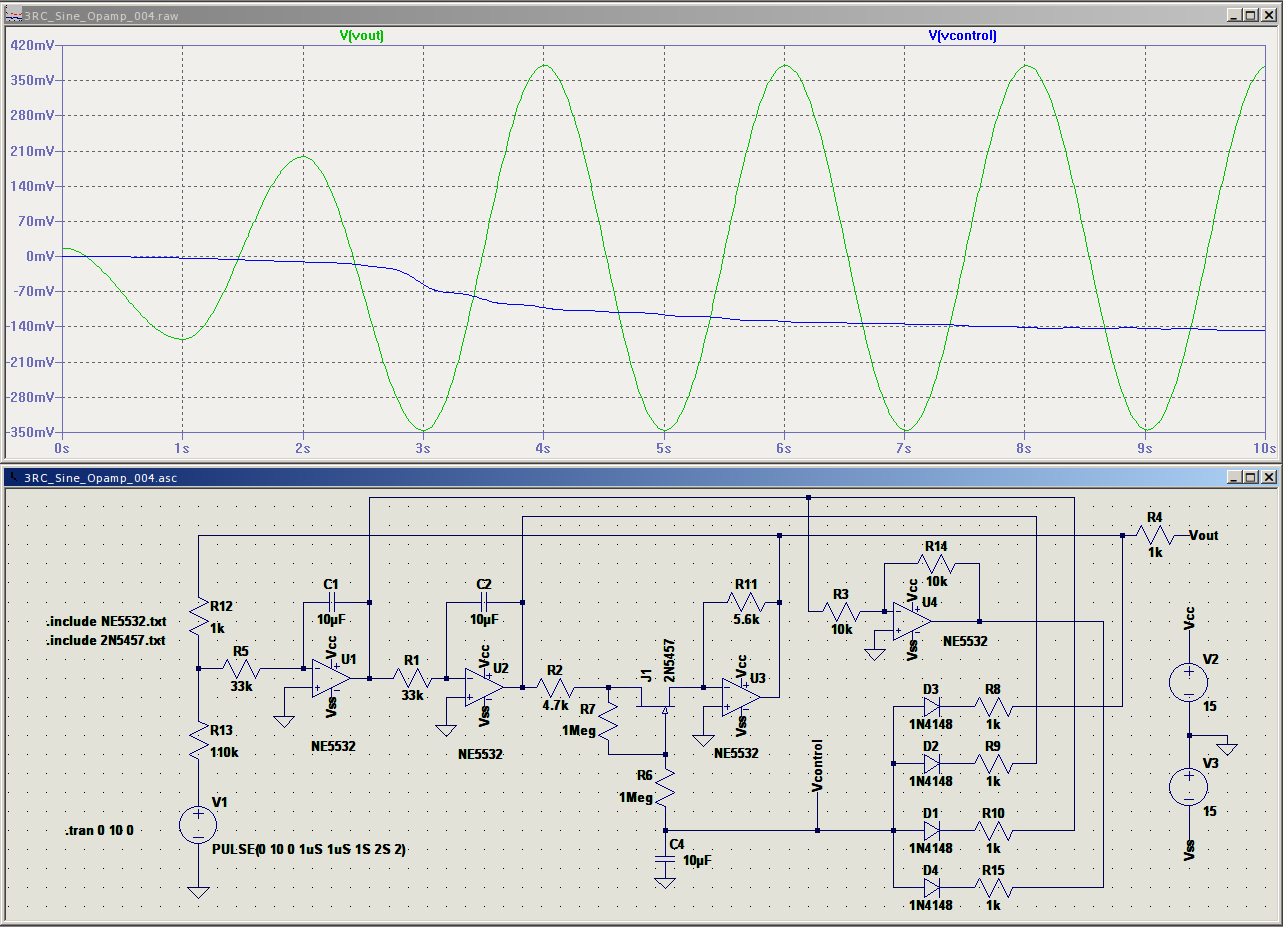Select op-amp U3 symbol
This screenshot has height=927, width=1283.
(x=741, y=697)
